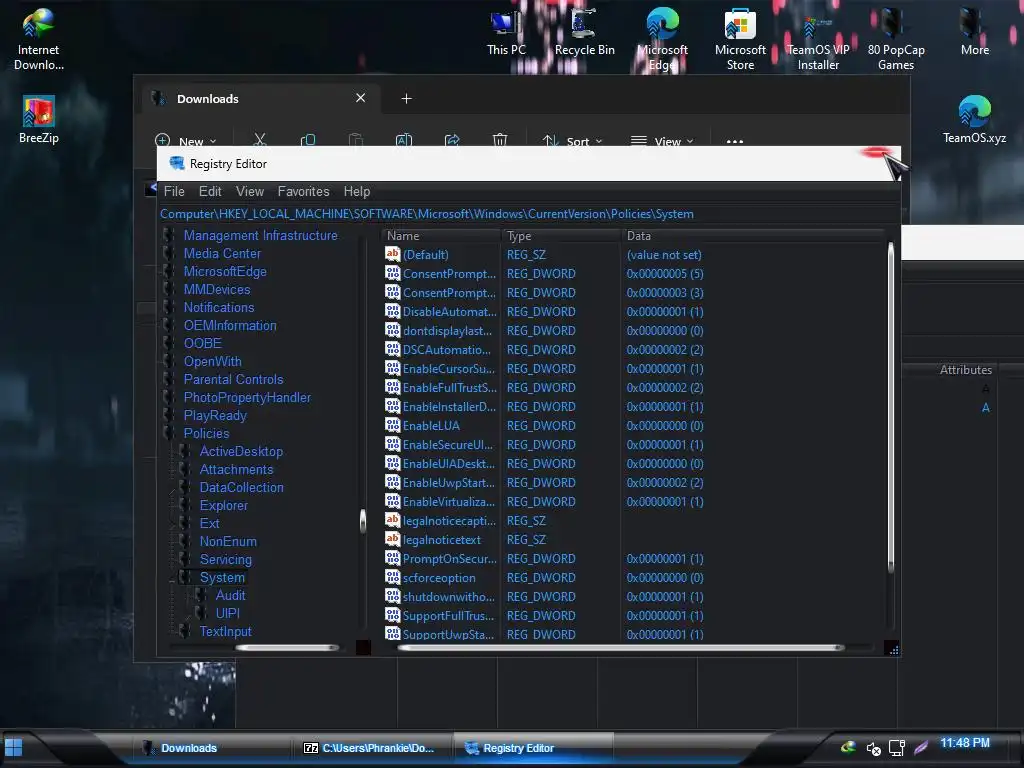This screenshot has height=768, width=1024.
Task: Open the TeamOS.xyz desktop shortcut
Action: pyautogui.click(x=974, y=120)
